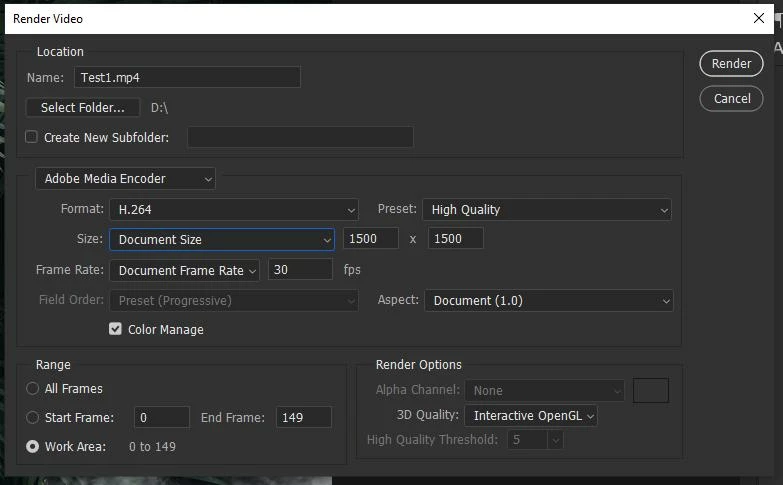Click the Start Frame field showing 0
The height and width of the screenshot is (485, 783).
click(x=162, y=417)
